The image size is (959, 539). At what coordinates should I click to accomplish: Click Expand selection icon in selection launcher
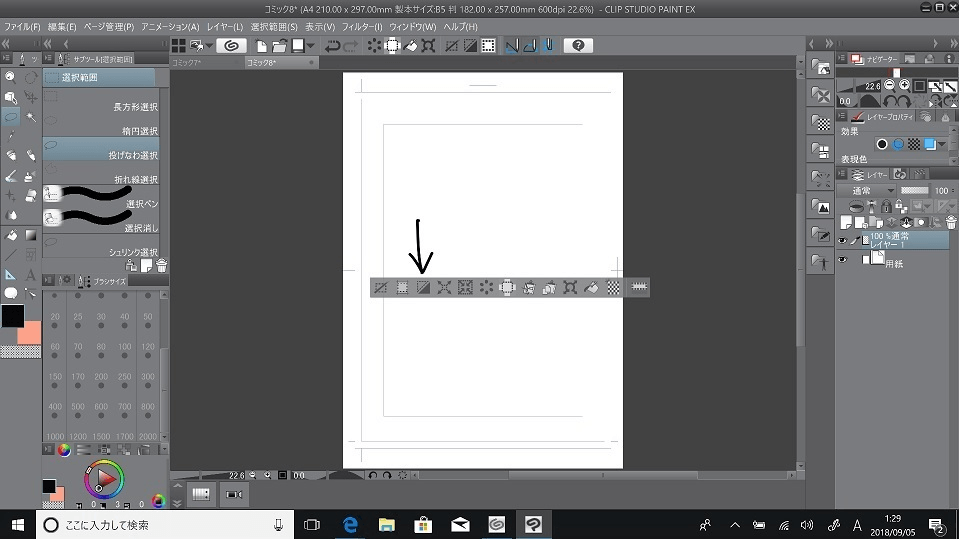(444, 287)
